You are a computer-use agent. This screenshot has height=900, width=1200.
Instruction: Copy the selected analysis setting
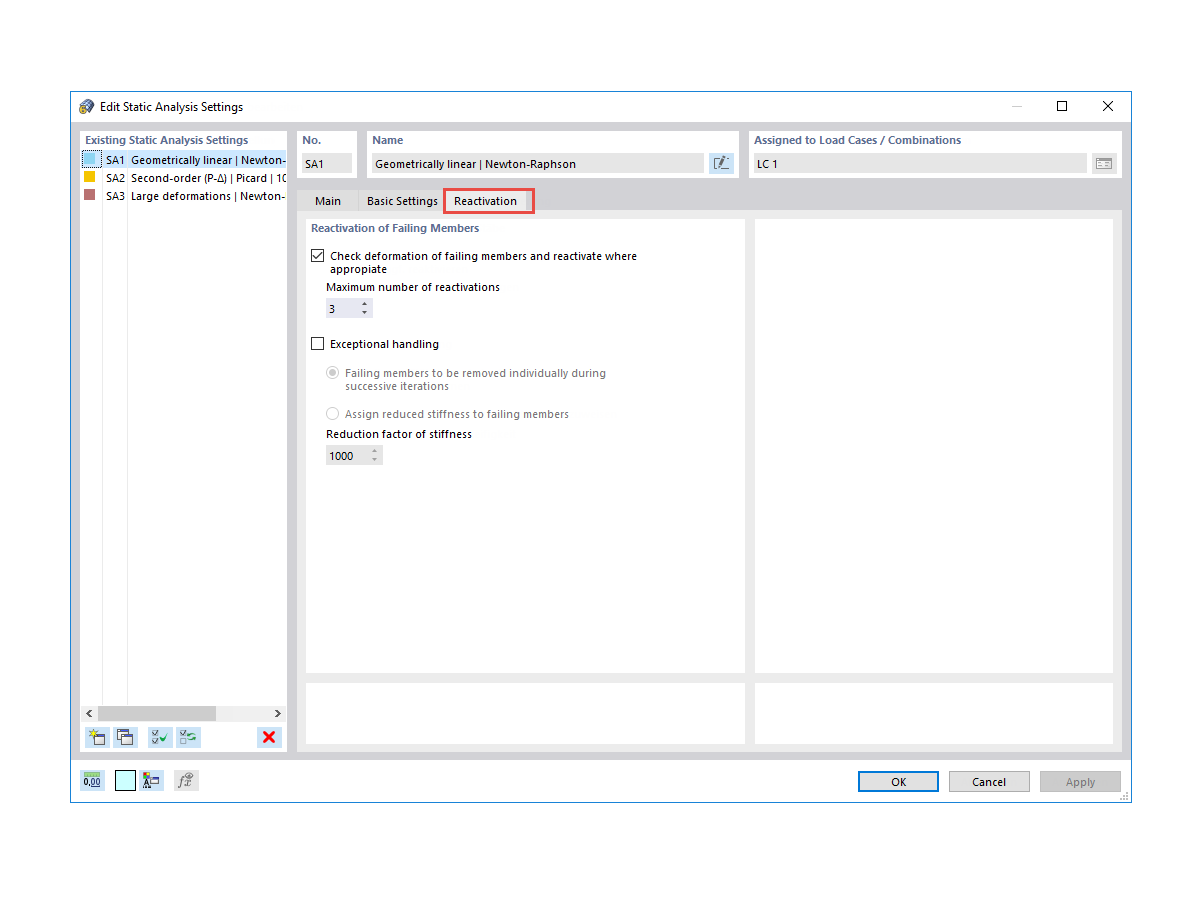pos(125,737)
